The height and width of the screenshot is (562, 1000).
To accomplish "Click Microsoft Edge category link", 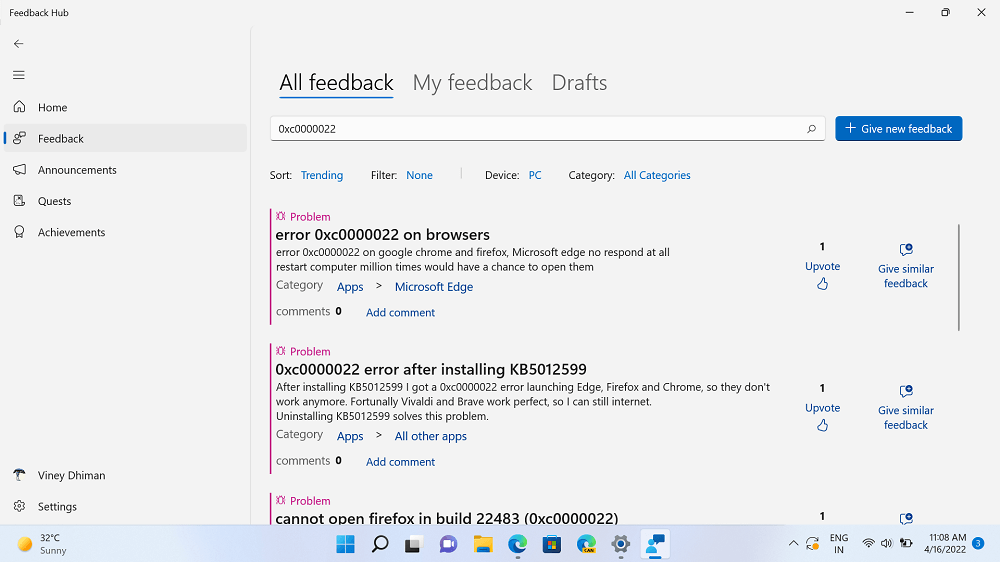I will (x=434, y=287).
